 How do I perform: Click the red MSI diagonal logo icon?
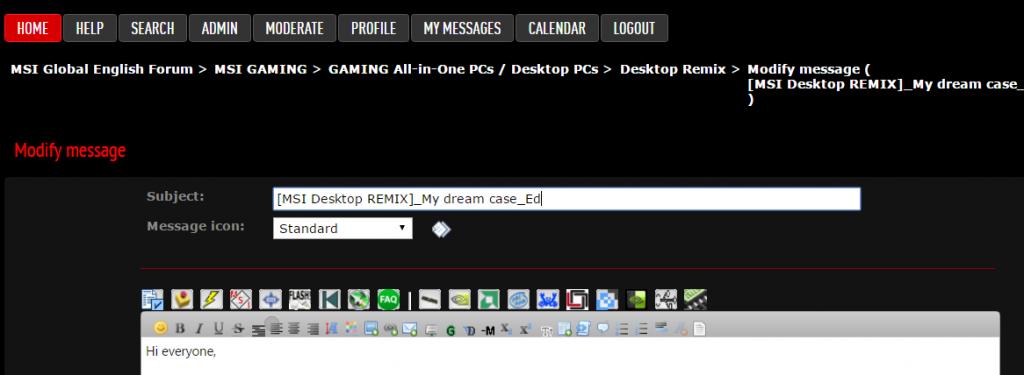pos(240,299)
